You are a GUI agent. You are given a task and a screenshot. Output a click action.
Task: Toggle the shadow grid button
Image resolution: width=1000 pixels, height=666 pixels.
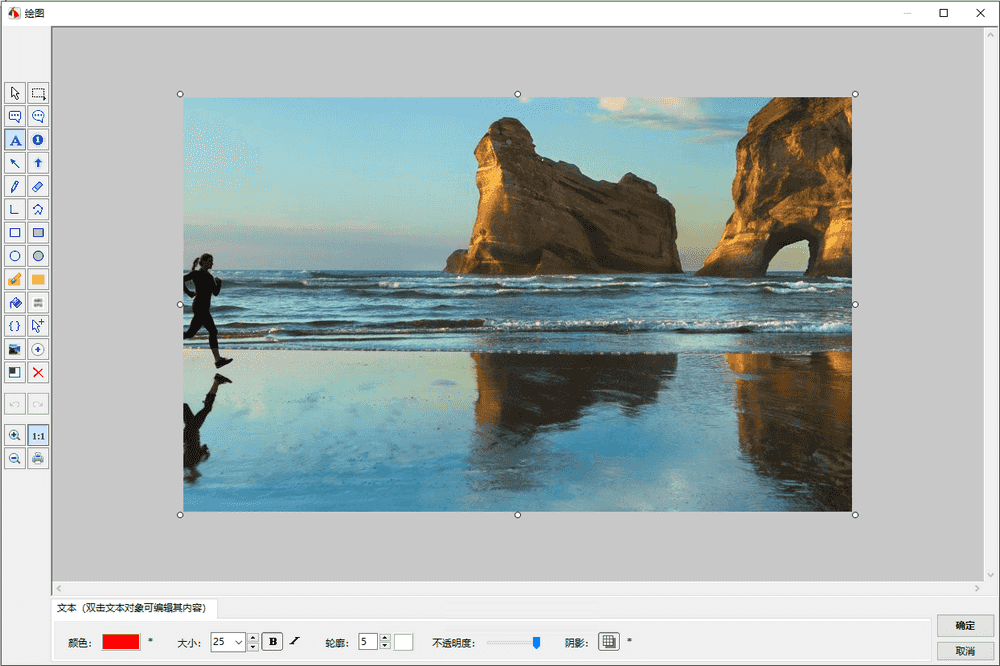609,642
